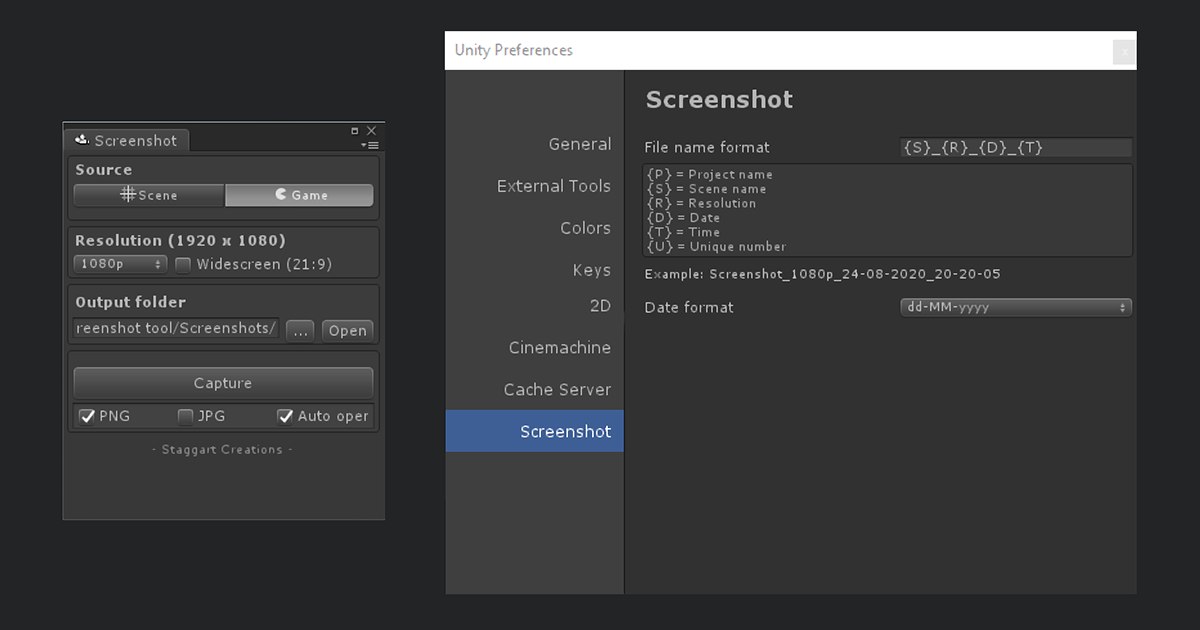This screenshot has width=1200, height=630.
Task: Click the output folder path field
Action: coord(177,329)
